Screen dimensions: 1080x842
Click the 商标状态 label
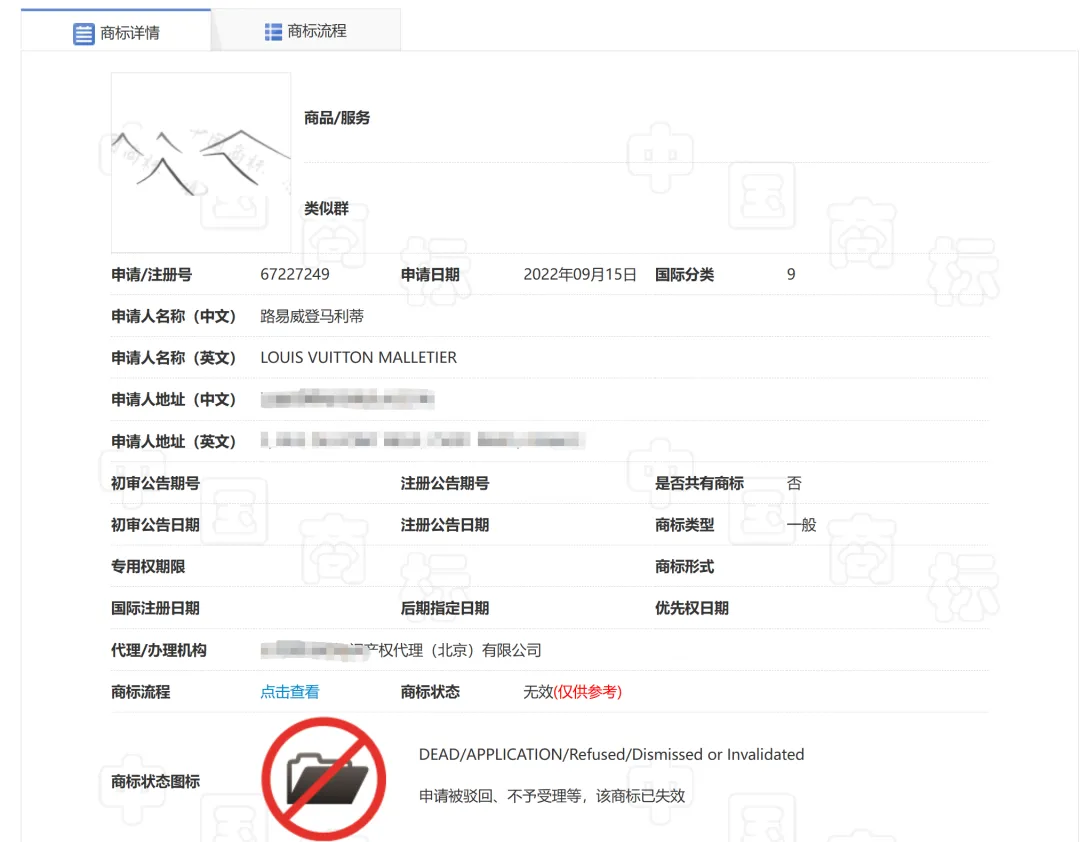pyautogui.click(x=430, y=692)
